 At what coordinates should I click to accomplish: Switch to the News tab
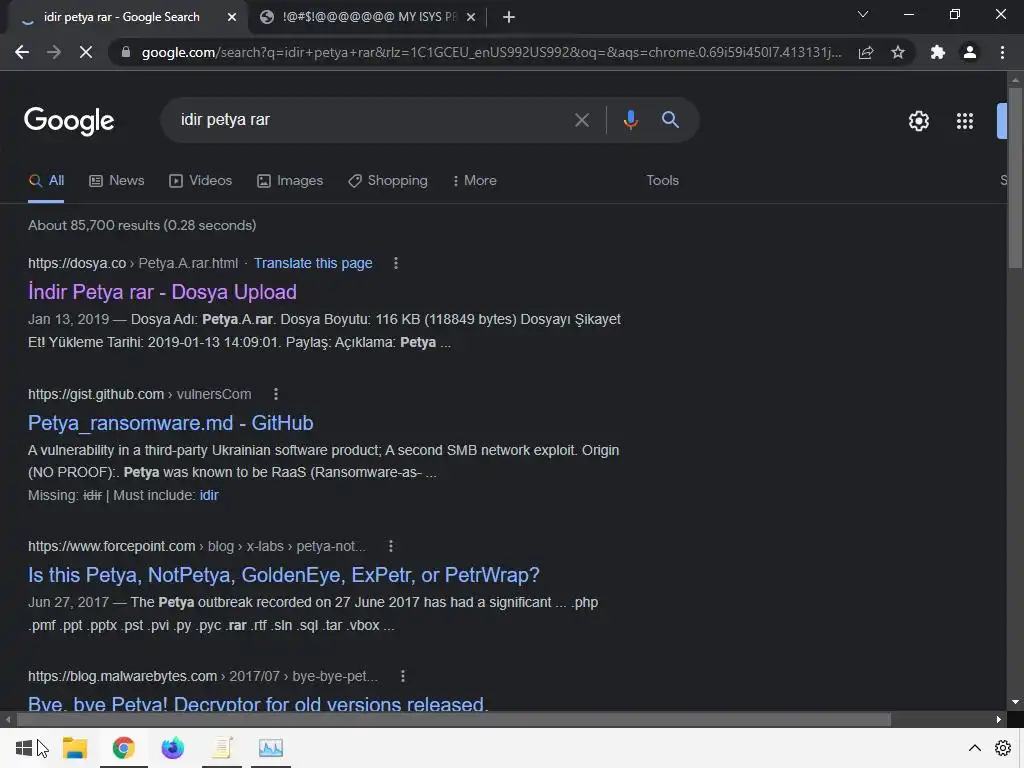coord(116,181)
